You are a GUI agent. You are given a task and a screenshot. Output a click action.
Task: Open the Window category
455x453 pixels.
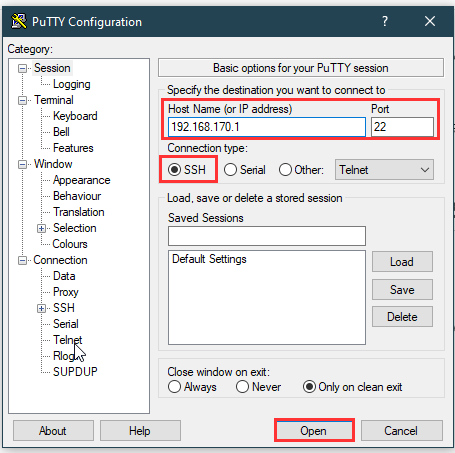pos(53,164)
